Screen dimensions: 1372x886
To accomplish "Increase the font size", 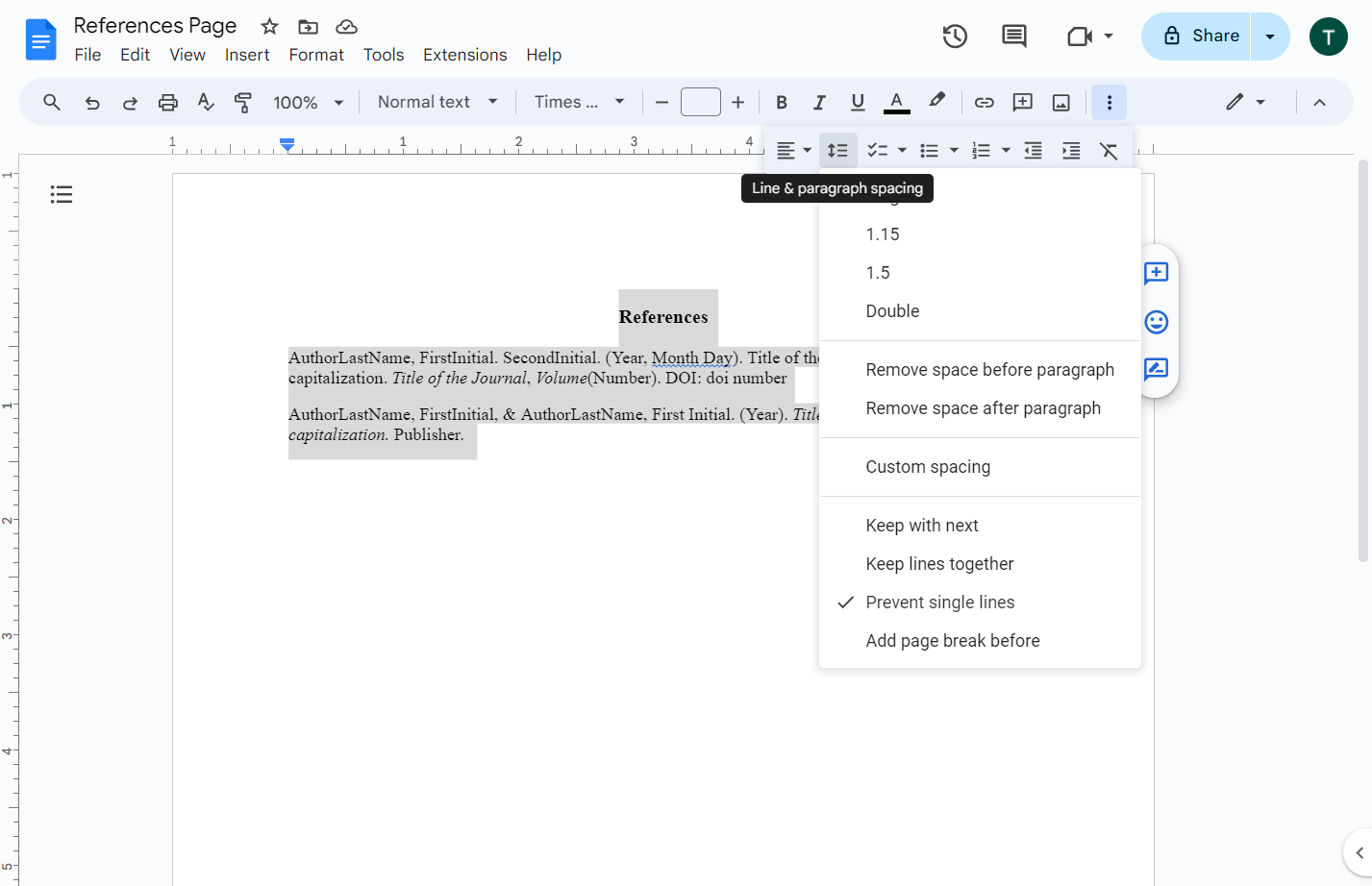I will click(x=738, y=102).
